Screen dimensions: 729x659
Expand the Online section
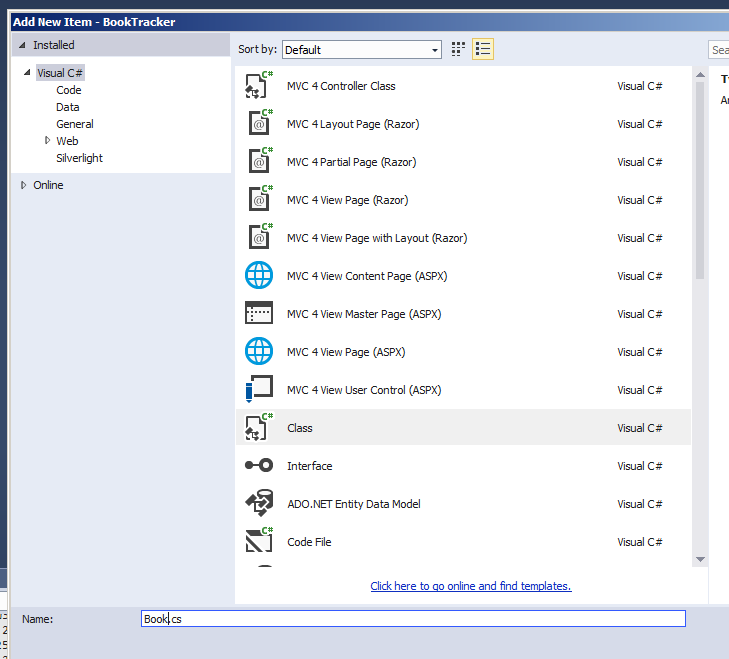(24, 185)
